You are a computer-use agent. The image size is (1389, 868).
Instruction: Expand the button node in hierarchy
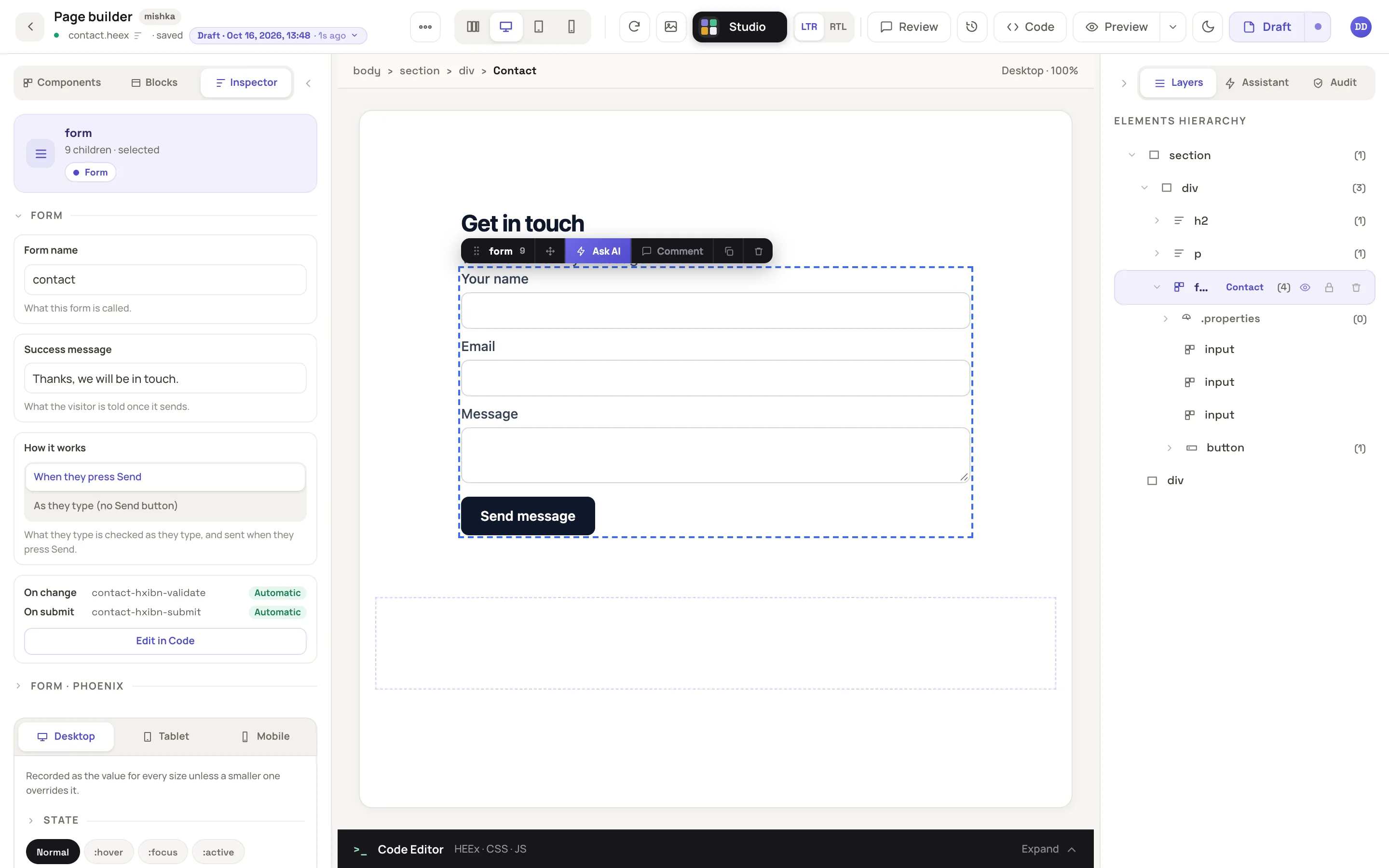click(x=1169, y=448)
